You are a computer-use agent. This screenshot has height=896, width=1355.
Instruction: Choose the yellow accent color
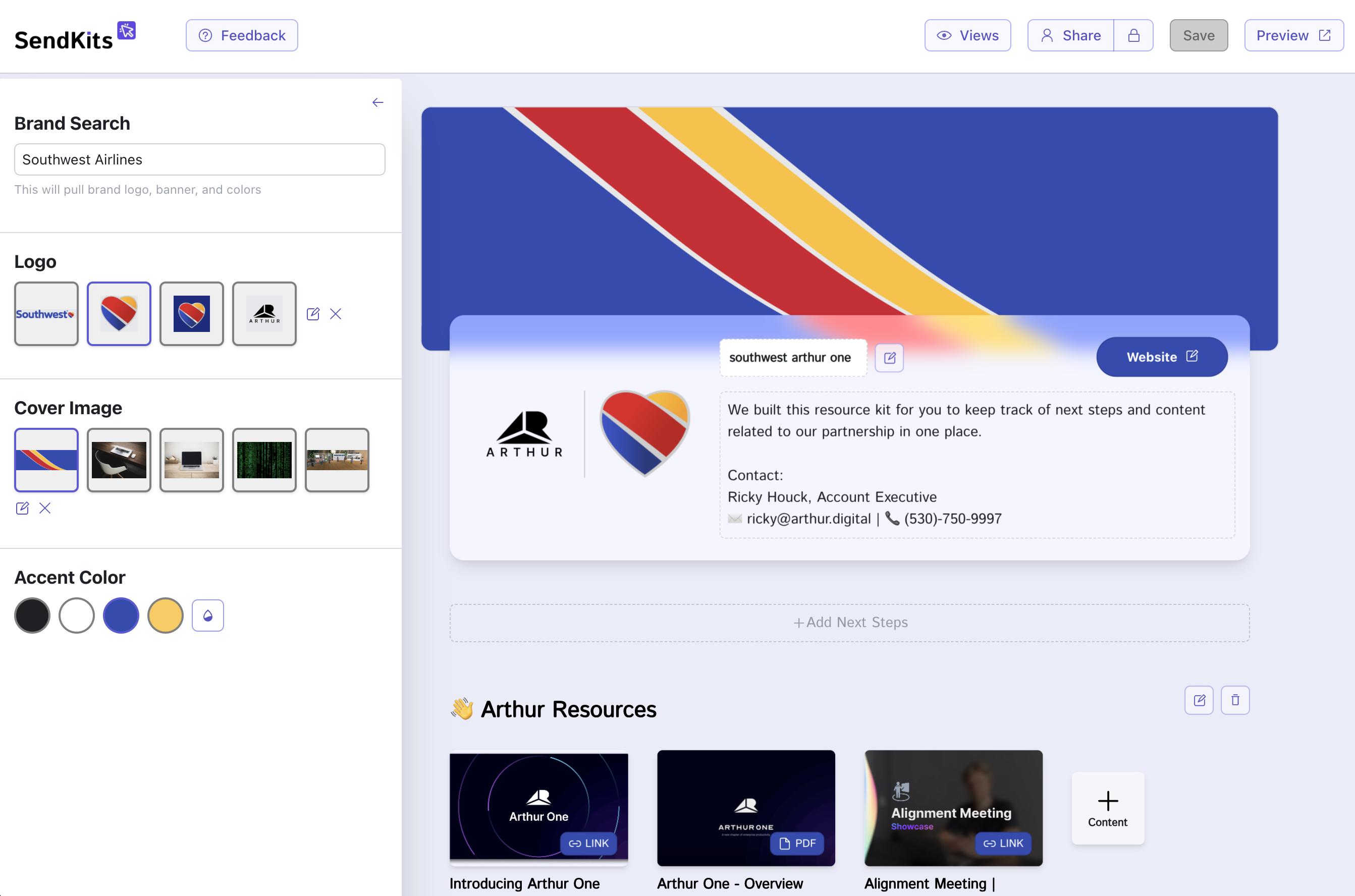(x=166, y=615)
